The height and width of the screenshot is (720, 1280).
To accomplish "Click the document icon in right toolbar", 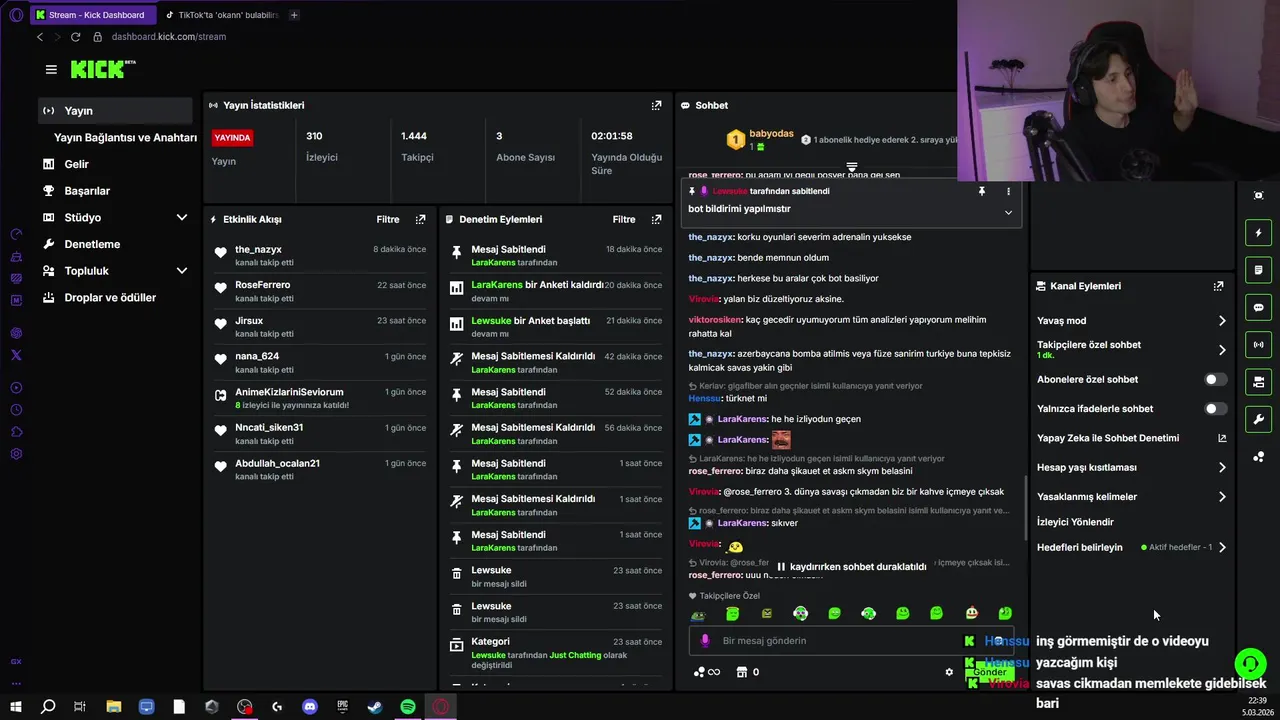I will pyautogui.click(x=1258, y=270).
